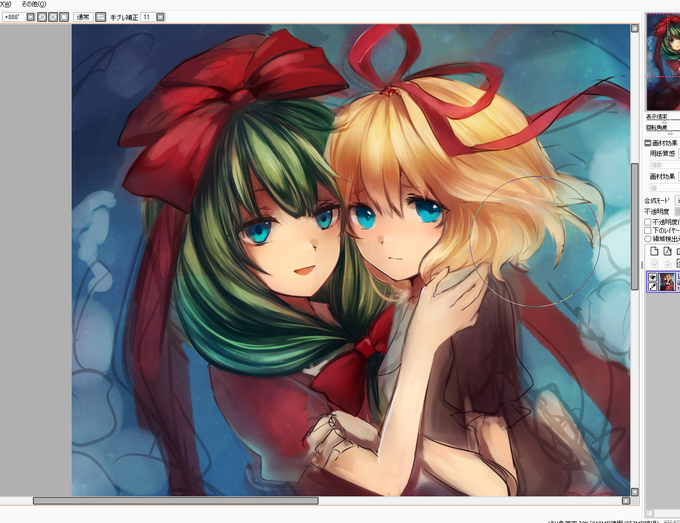Toggle layer visibility eye icon
Image resolution: width=680 pixels, height=523 pixels.
(x=652, y=277)
